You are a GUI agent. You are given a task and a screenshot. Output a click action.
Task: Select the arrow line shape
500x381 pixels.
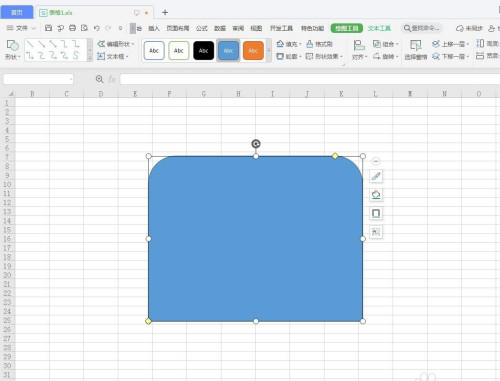pos(41,44)
